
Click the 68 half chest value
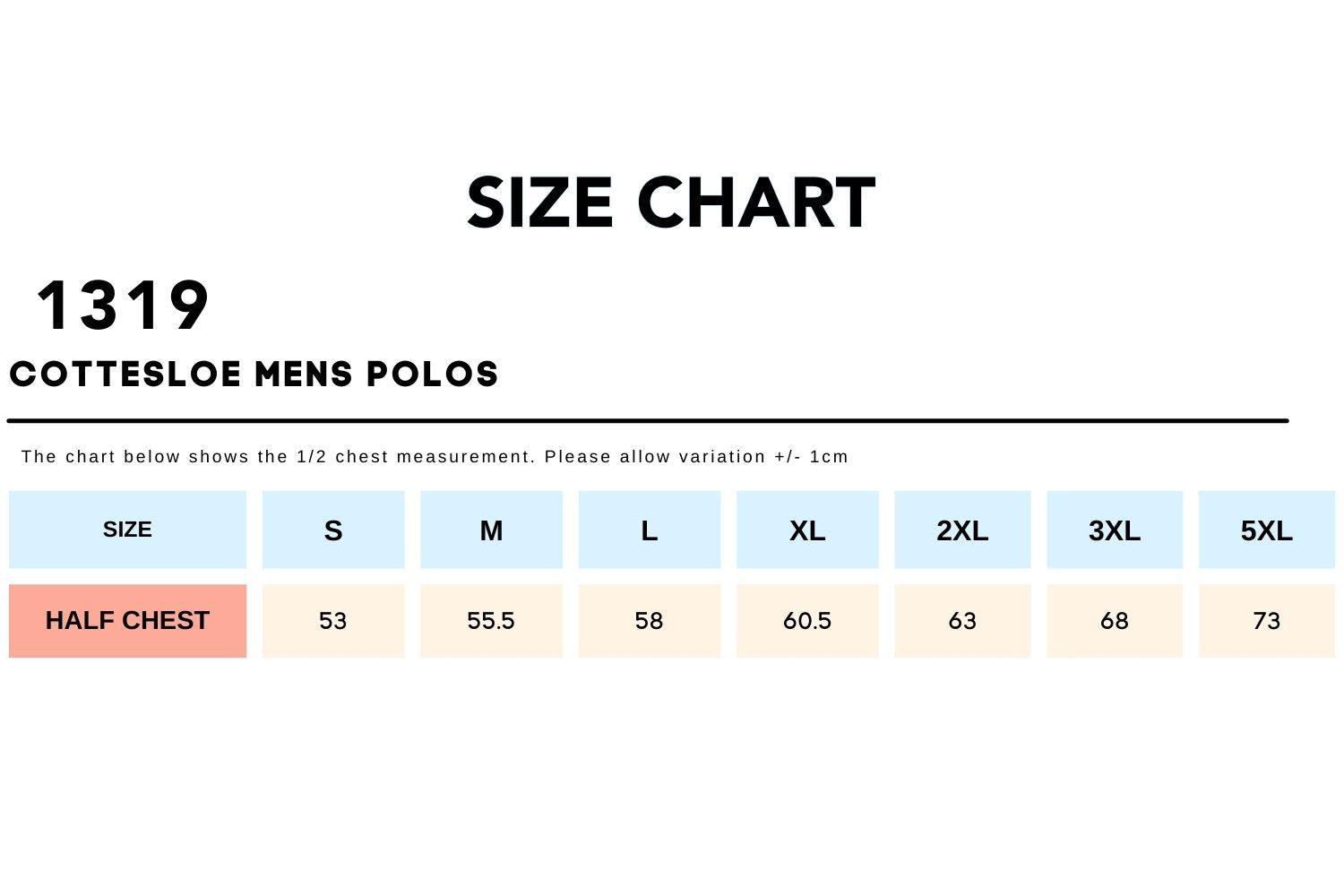1115,621
